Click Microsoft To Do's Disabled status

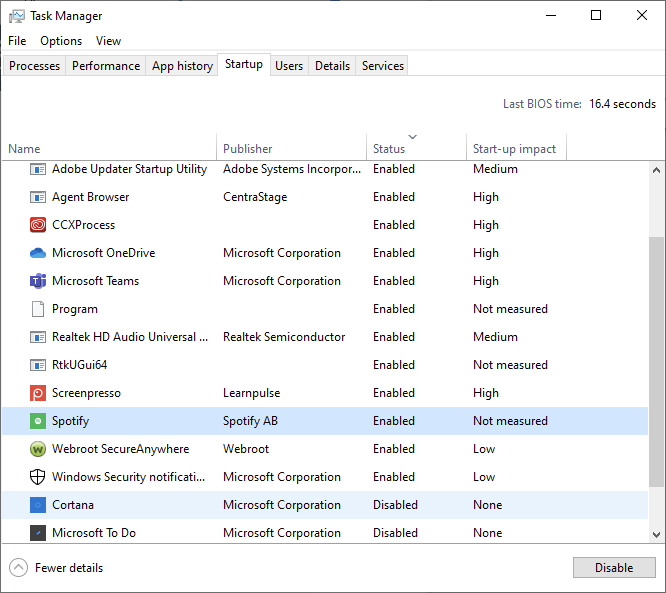tap(395, 533)
